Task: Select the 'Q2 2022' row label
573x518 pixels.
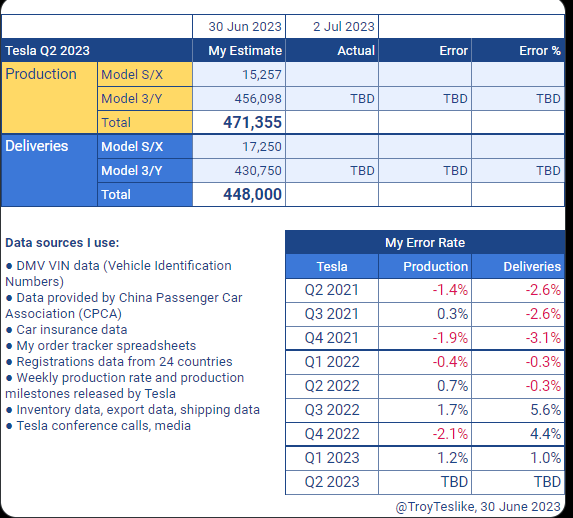Action: coord(332,386)
